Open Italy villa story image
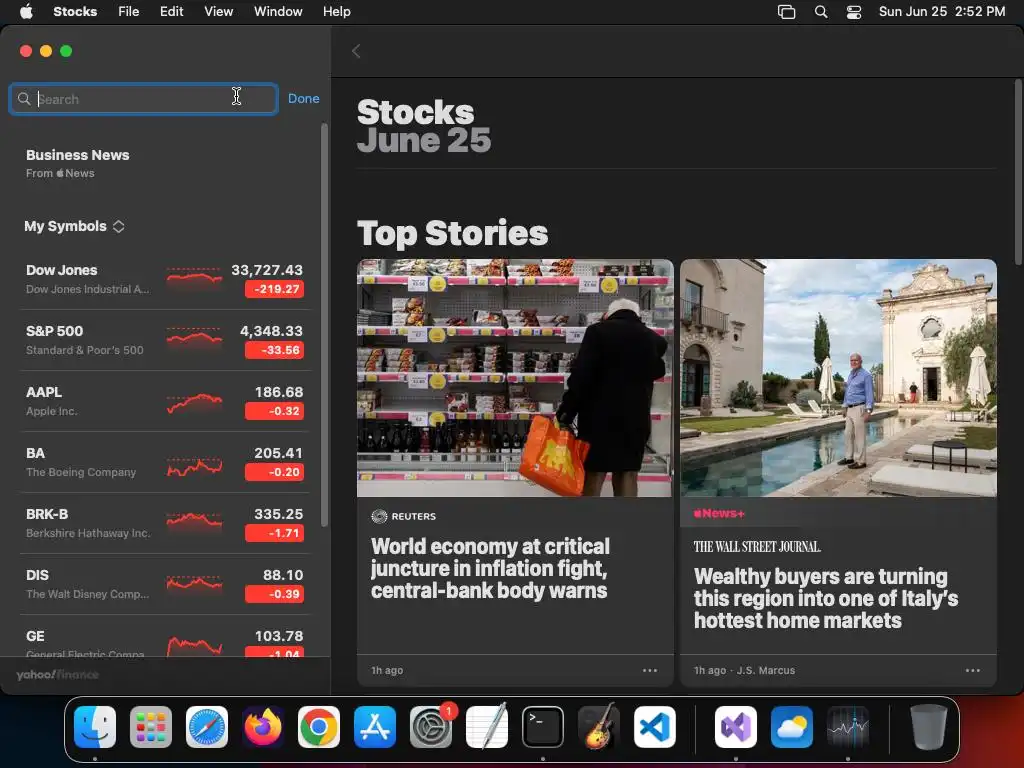 coord(839,378)
